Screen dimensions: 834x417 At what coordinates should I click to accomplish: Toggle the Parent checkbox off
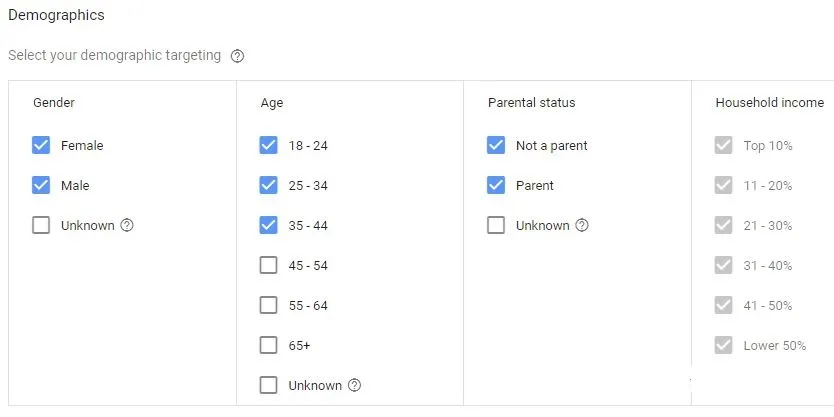(496, 185)
